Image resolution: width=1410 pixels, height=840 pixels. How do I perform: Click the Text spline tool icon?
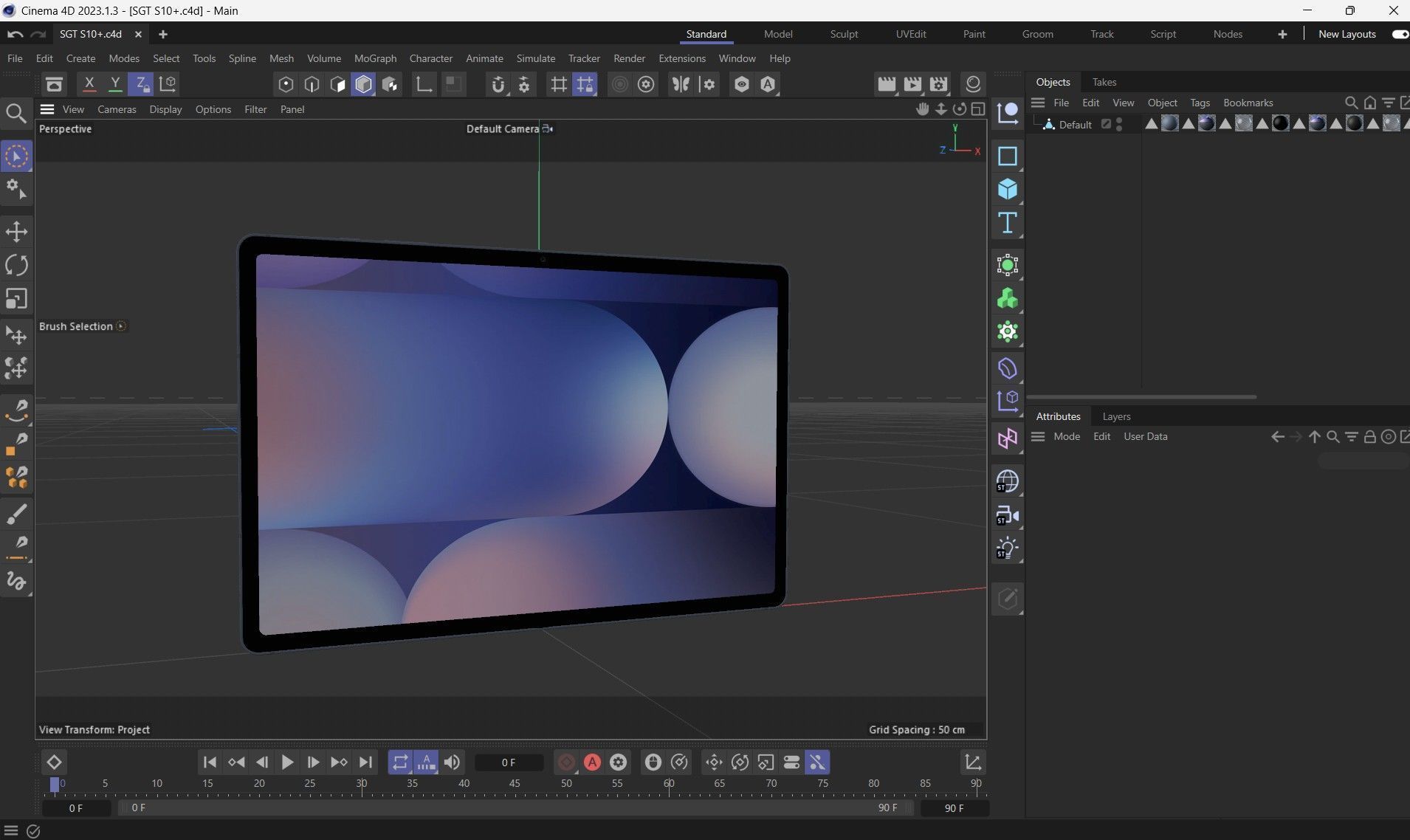click(x=1007, y=223)
